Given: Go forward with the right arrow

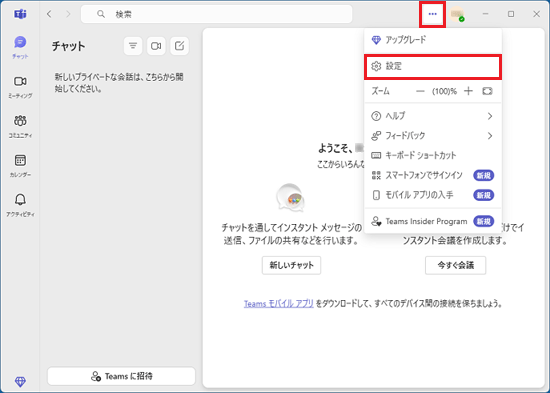Looking at the screenshot, I should tap(68, 14).
